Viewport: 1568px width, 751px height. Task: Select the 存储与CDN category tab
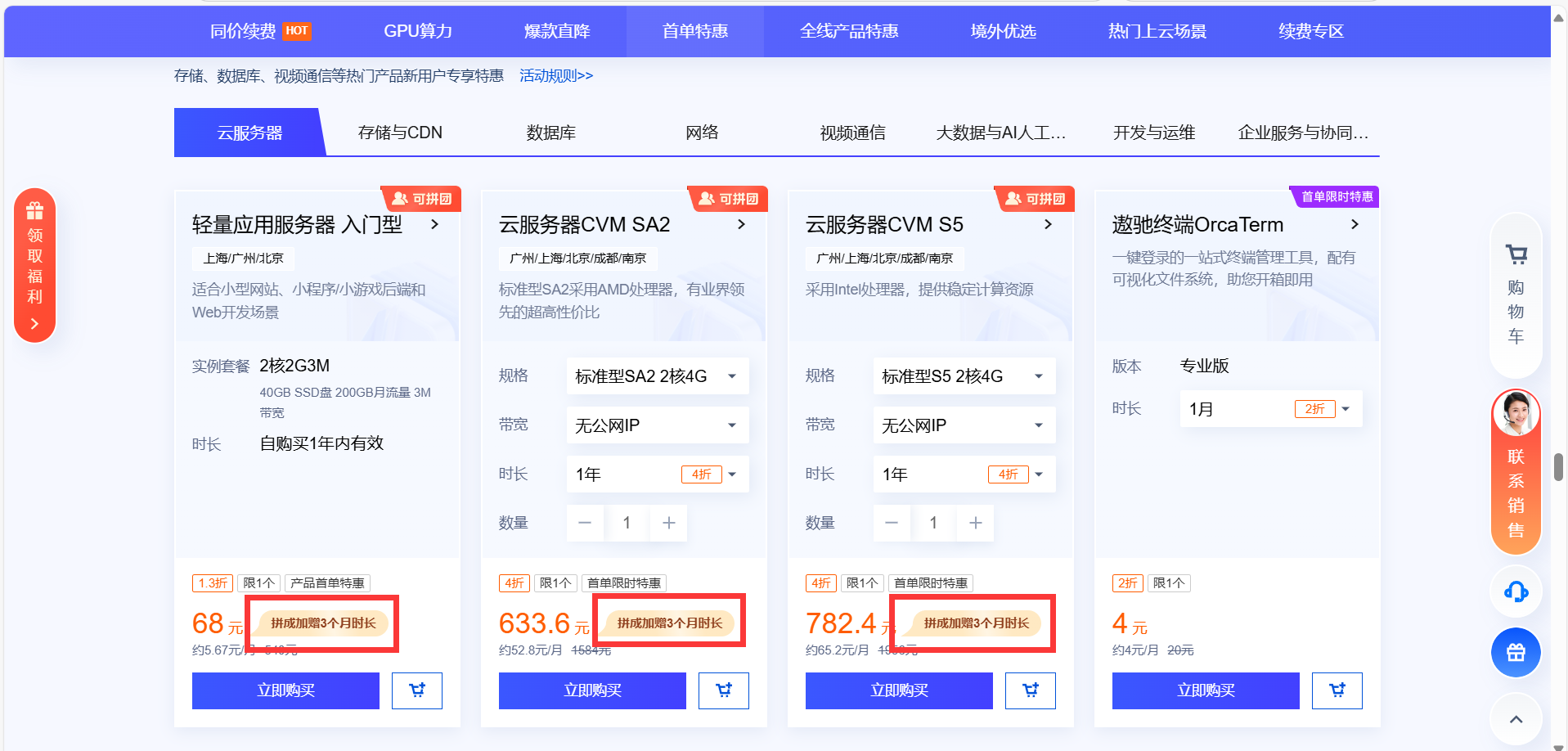(x=400, y=133)
